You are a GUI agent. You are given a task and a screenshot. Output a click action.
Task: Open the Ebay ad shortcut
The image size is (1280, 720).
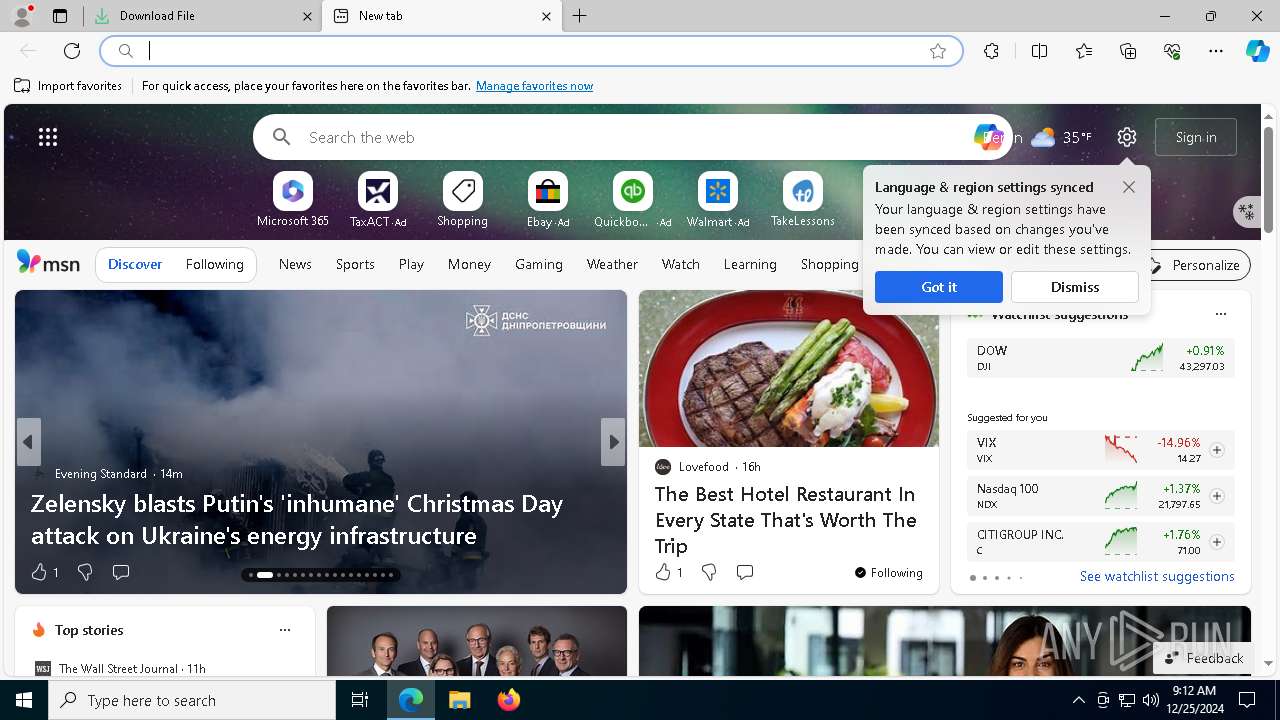(548, 200)
